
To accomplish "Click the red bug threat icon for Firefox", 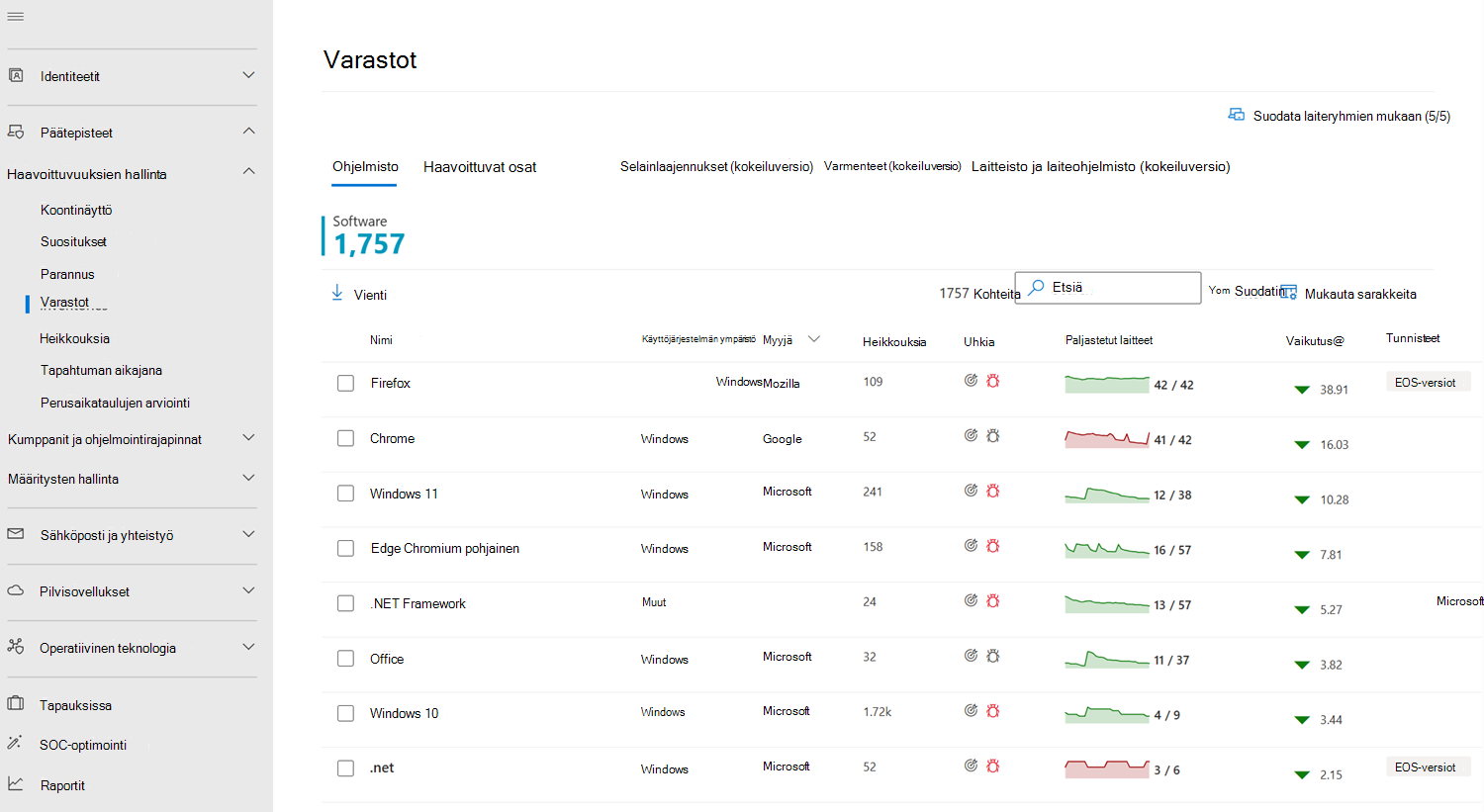I will click(993, 381).
